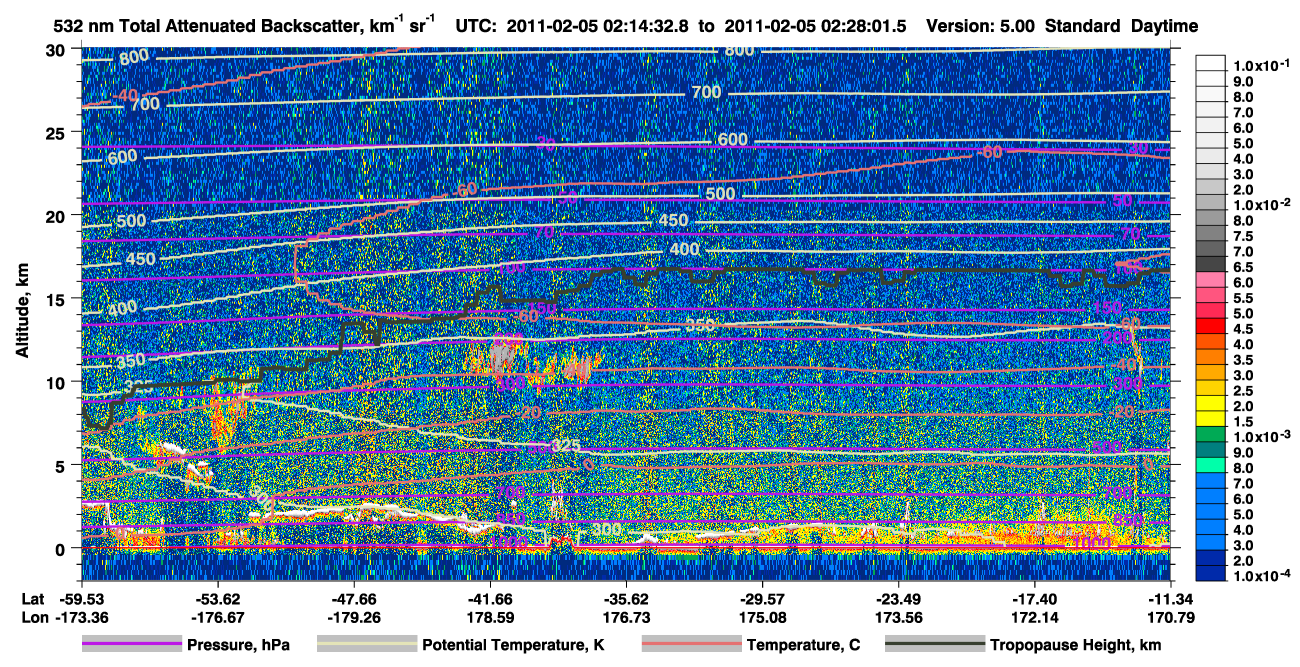Image resolution: width=1300 pixels, height=667 pixels.
Task: Select the altitude tick label 15
Action: (x=56, y=298)
